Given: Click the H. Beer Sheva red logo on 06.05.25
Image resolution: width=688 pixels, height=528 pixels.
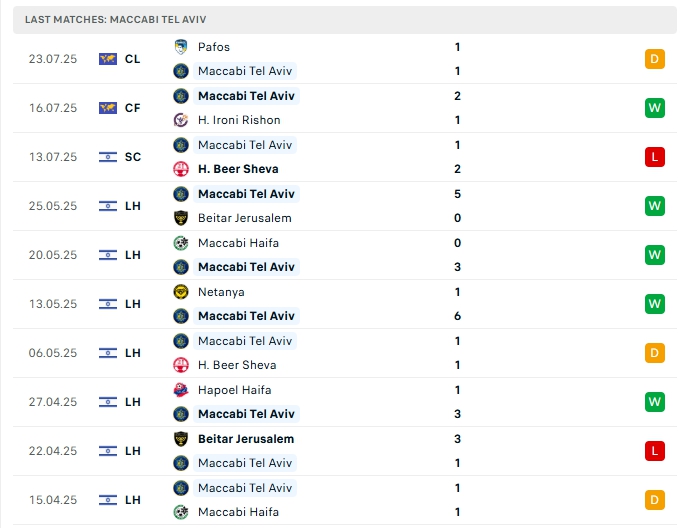Looking at the screenshot, I should tap(181, 365).
